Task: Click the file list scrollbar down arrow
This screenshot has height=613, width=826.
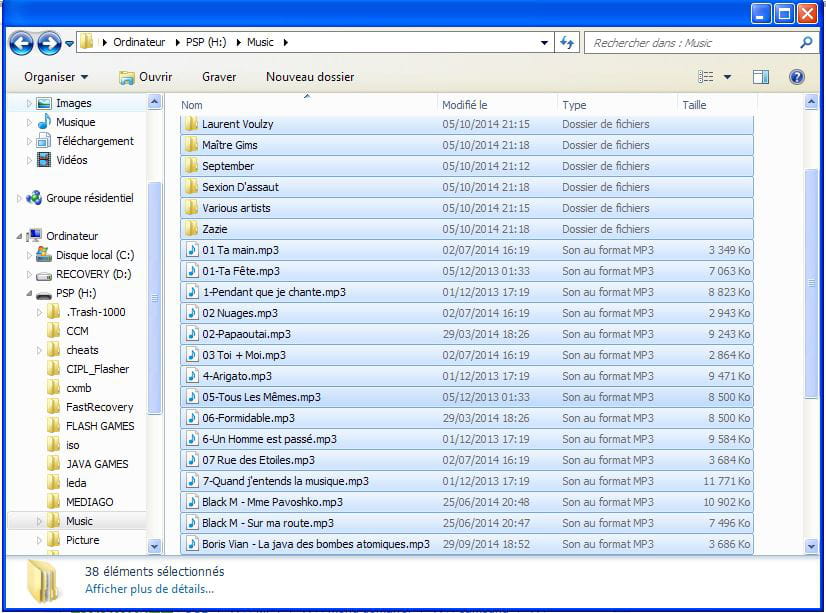Action: (811, 547)
